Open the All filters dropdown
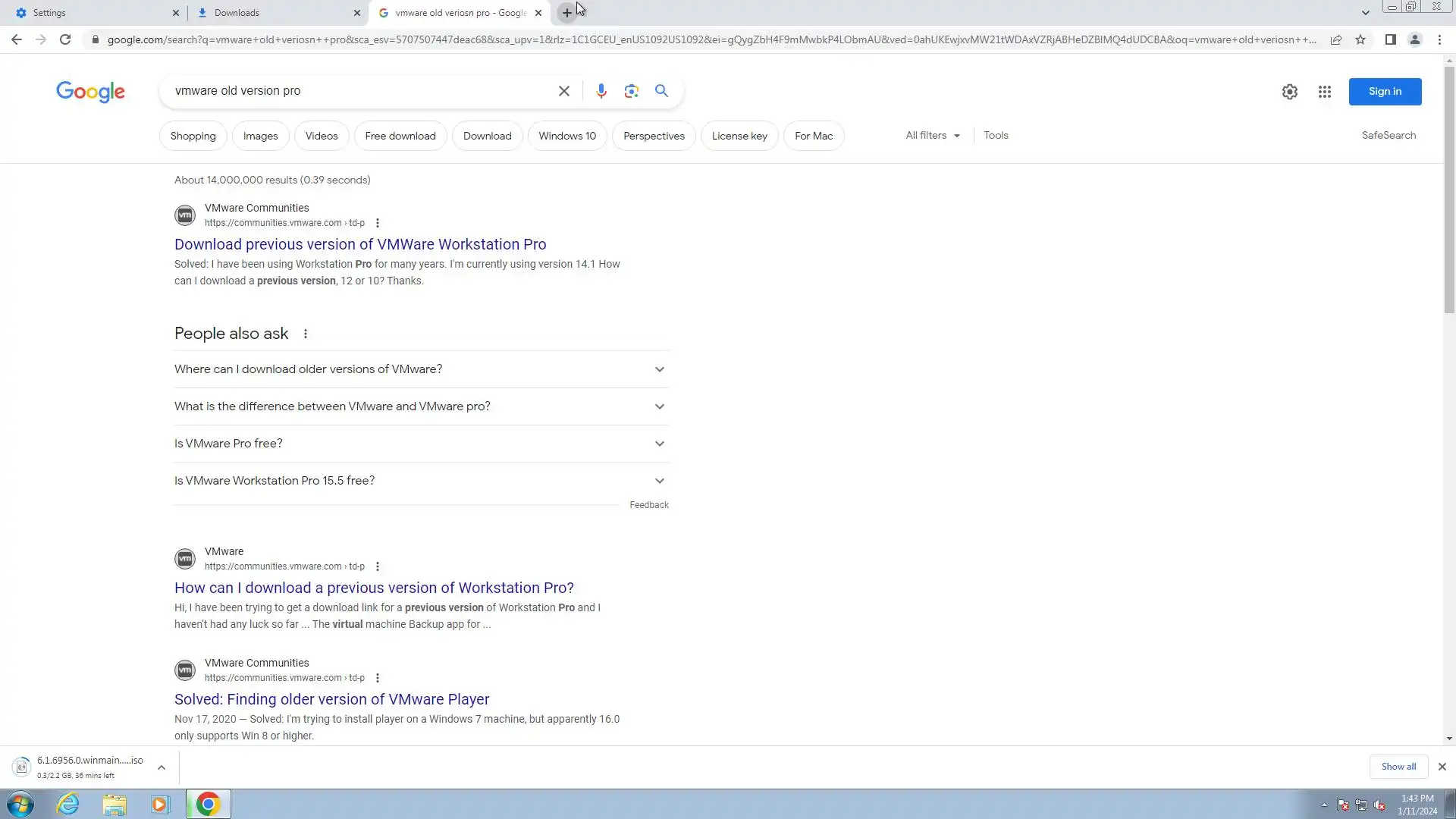Image resolution: width=1456 pixels, height=819 pixels. pos(932,136)
